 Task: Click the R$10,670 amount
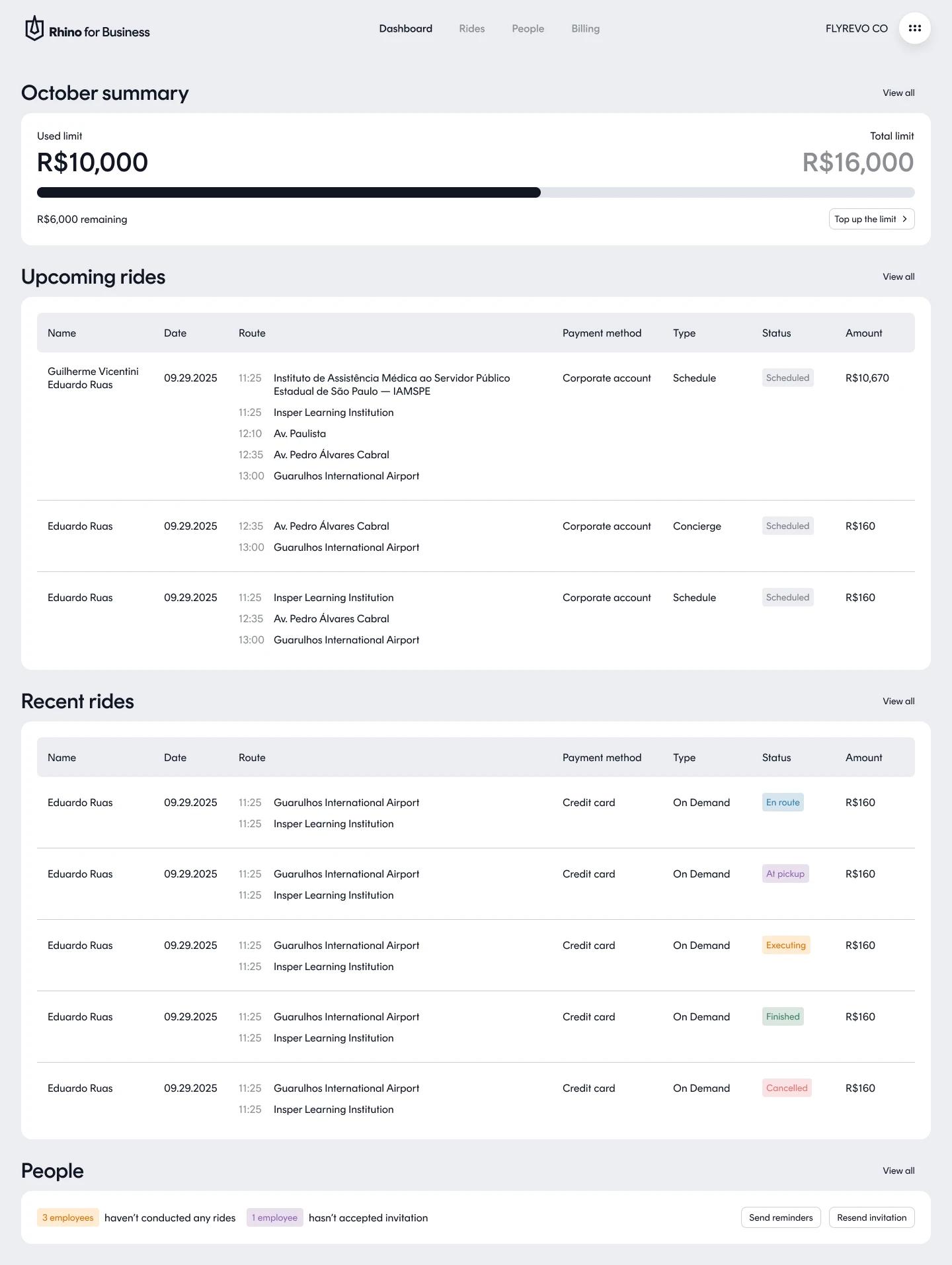[867, 378]
